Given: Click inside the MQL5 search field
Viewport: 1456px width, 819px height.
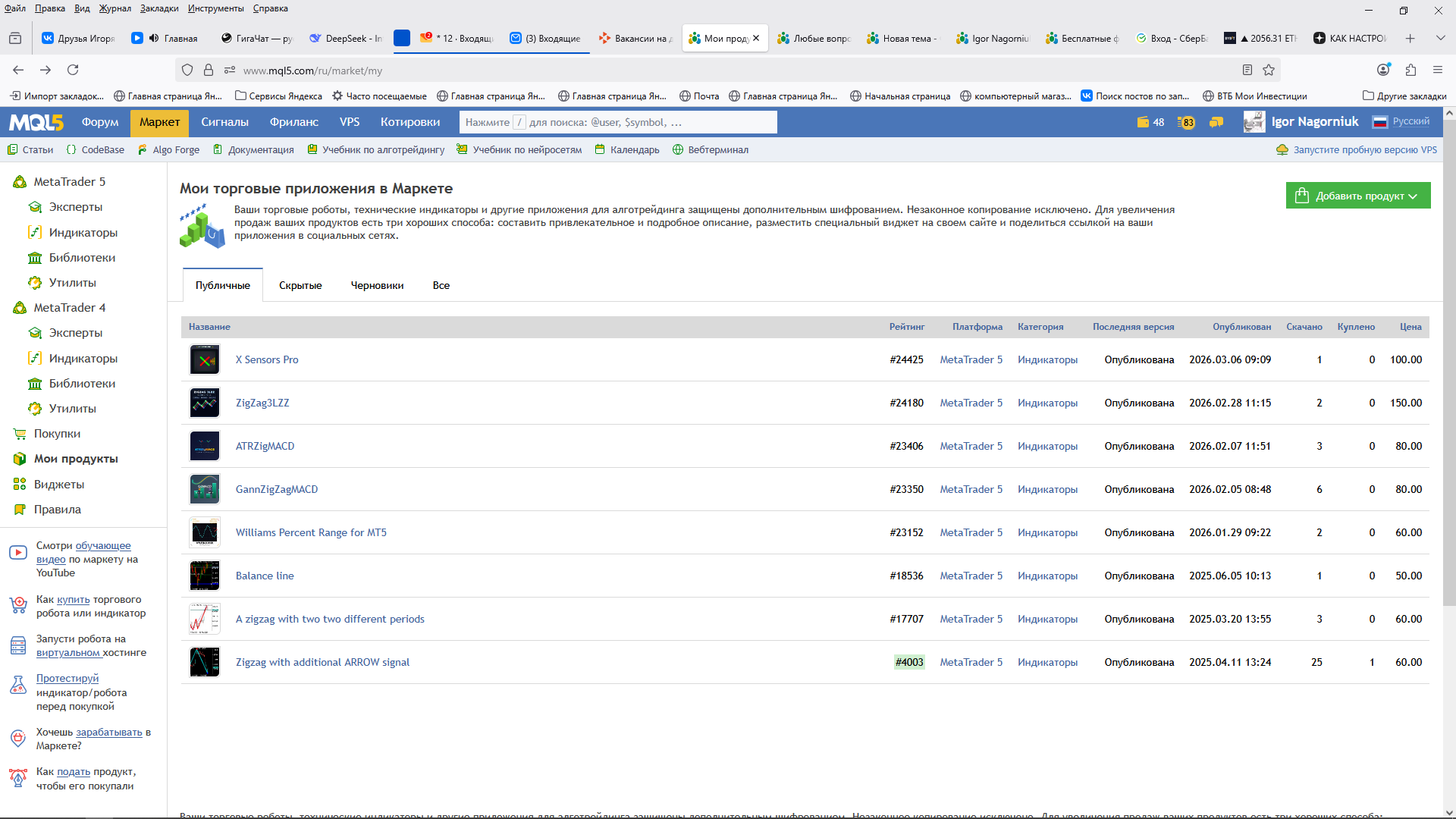Looking at the screenshot, I should [617, 122].
